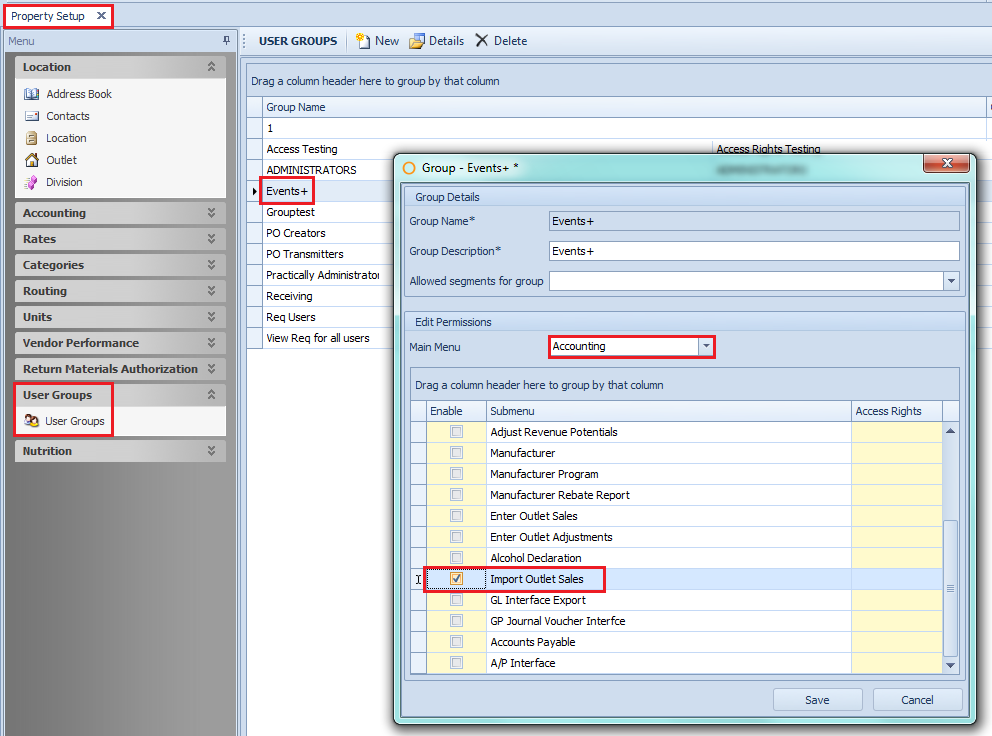Uncheck the Import Outlet Sales checkbox

pyautogui.click(x=456, y=579)
